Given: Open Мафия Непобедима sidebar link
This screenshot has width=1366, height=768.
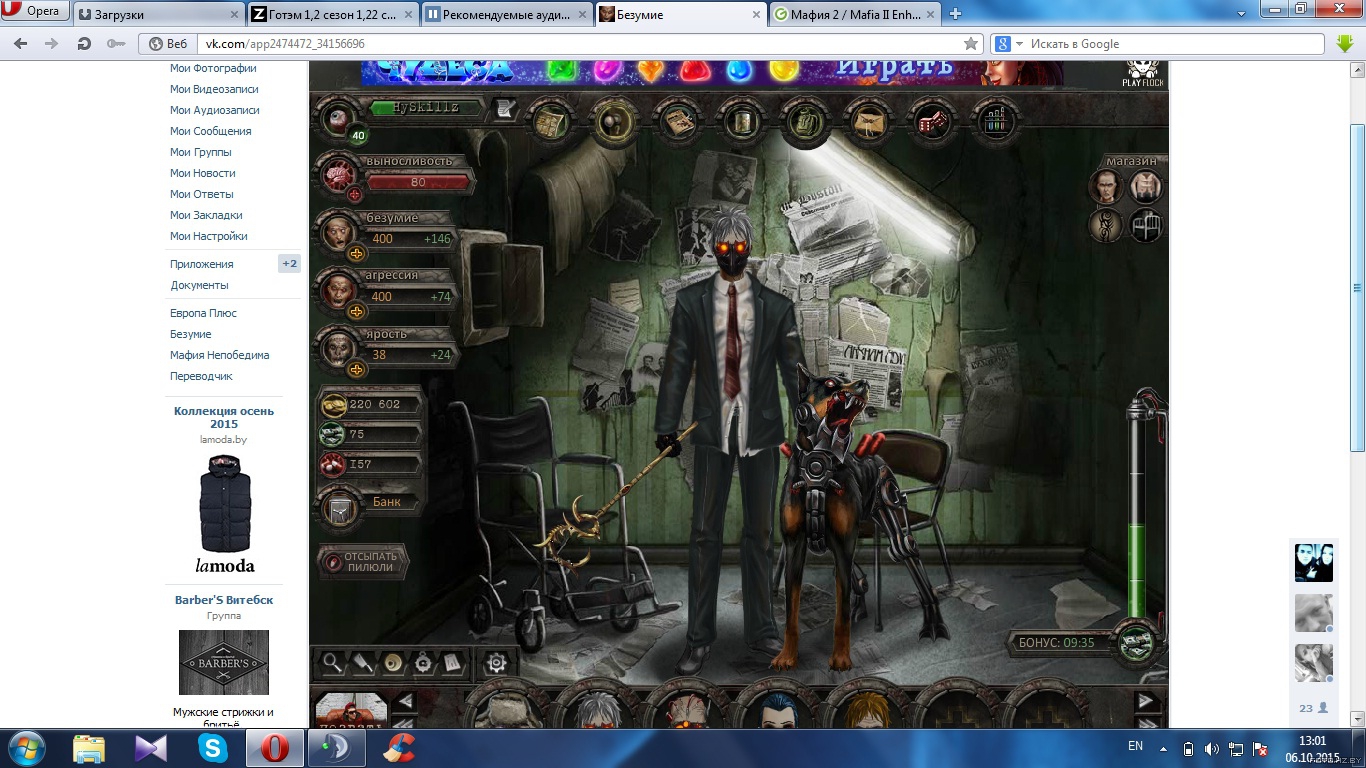Looking at the screenshot, I should [220, 355].
